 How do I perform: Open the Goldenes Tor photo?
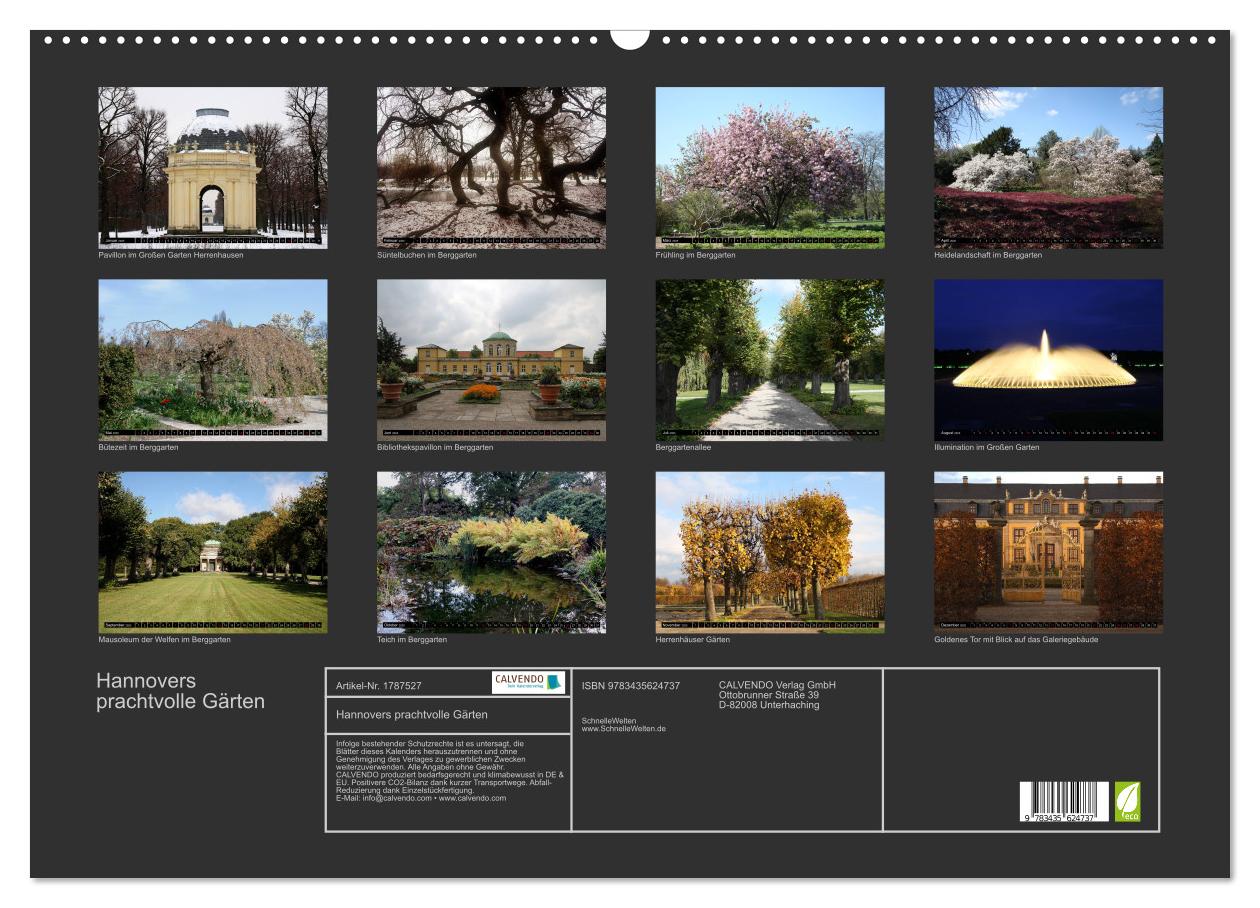coord(1048,552)
